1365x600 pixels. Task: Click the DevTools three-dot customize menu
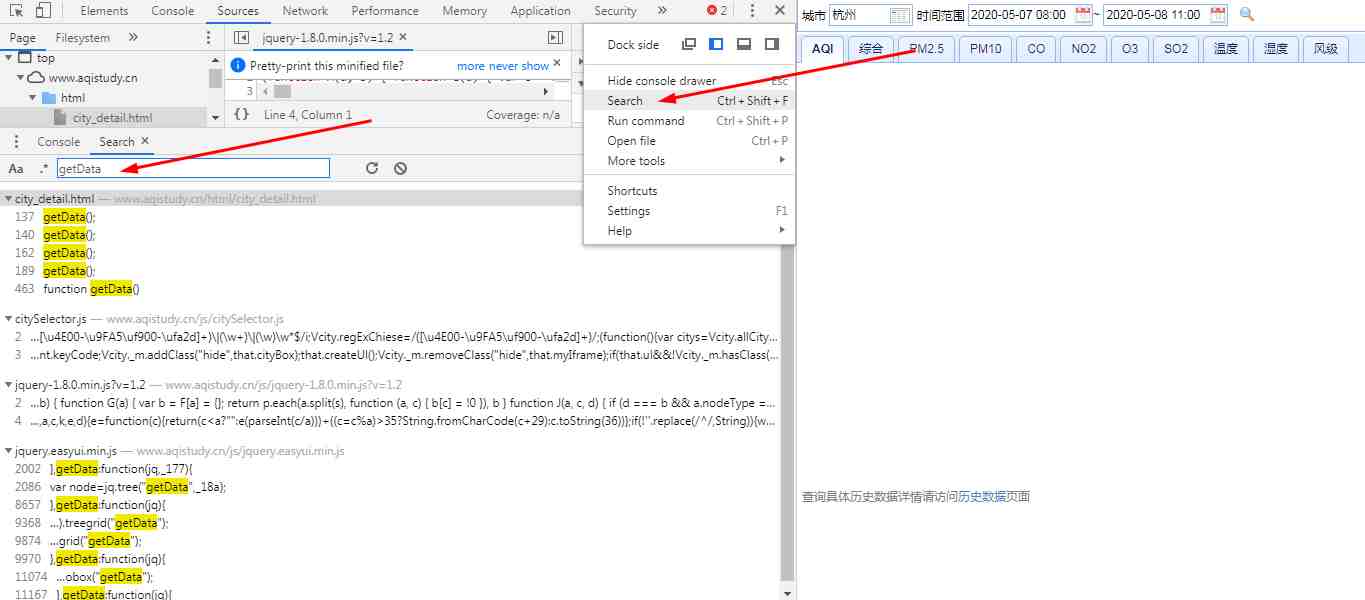tap(751, 11)
